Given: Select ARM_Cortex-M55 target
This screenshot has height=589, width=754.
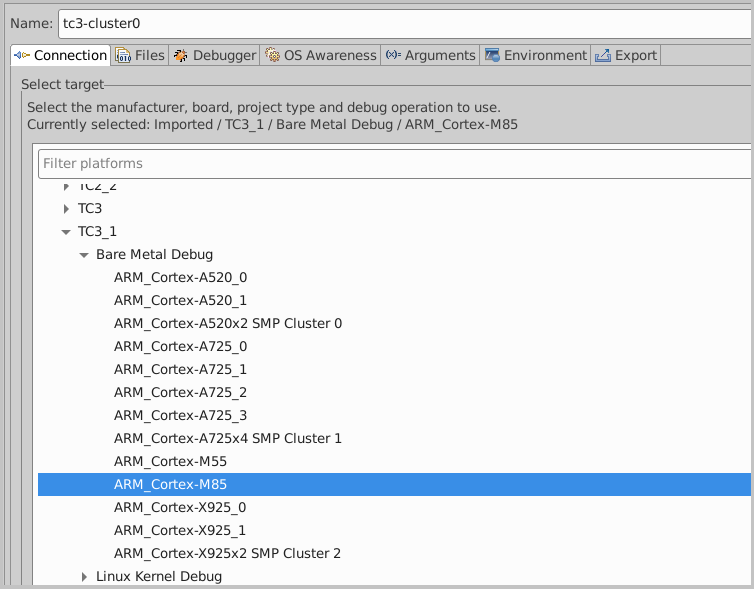Looking at the screenshot, I should pos(170,462).
